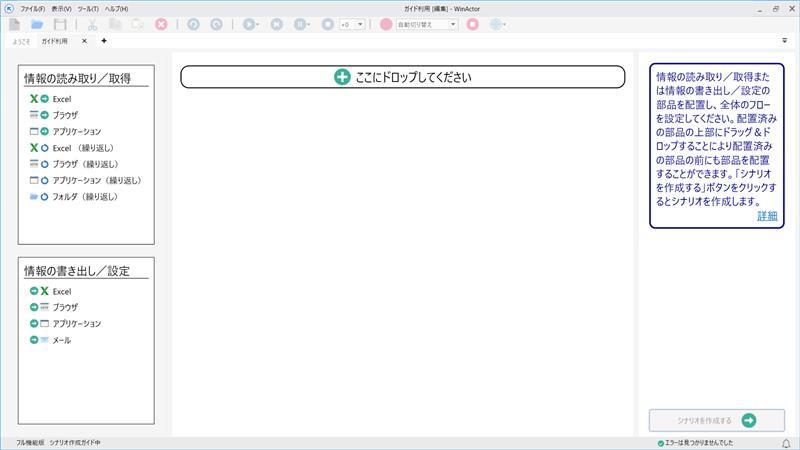Image resolution: width=800 pixels, height=450 pixels.
Task: Open the 自動切り替え dropdown
Action: (x=427, y=24)
